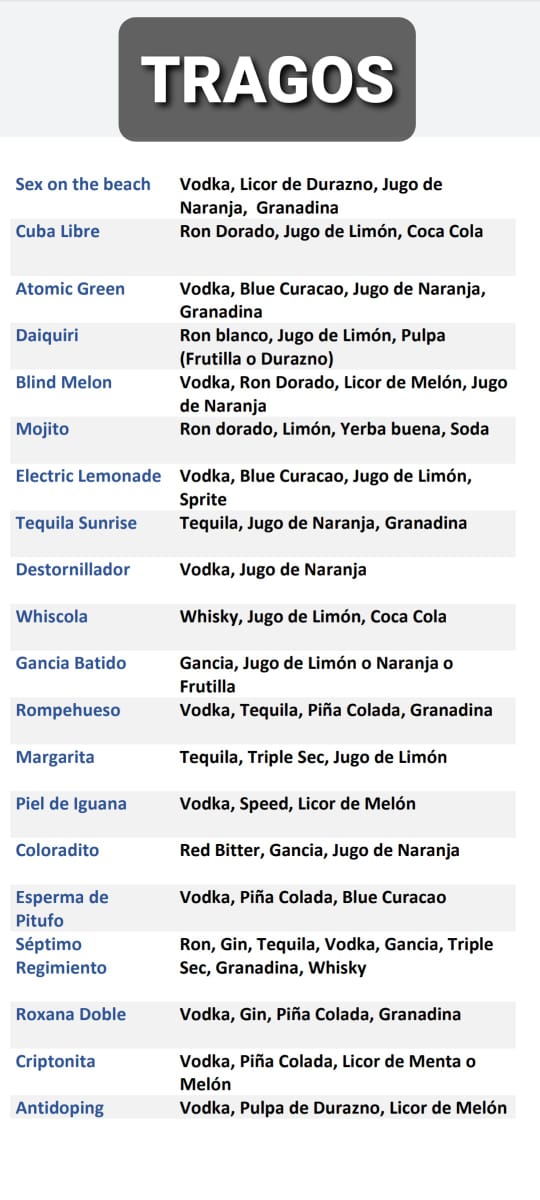540x1200 pixels.
Task: Click the Tequila Sunrise drink name
Action: [x=76, y=523]
